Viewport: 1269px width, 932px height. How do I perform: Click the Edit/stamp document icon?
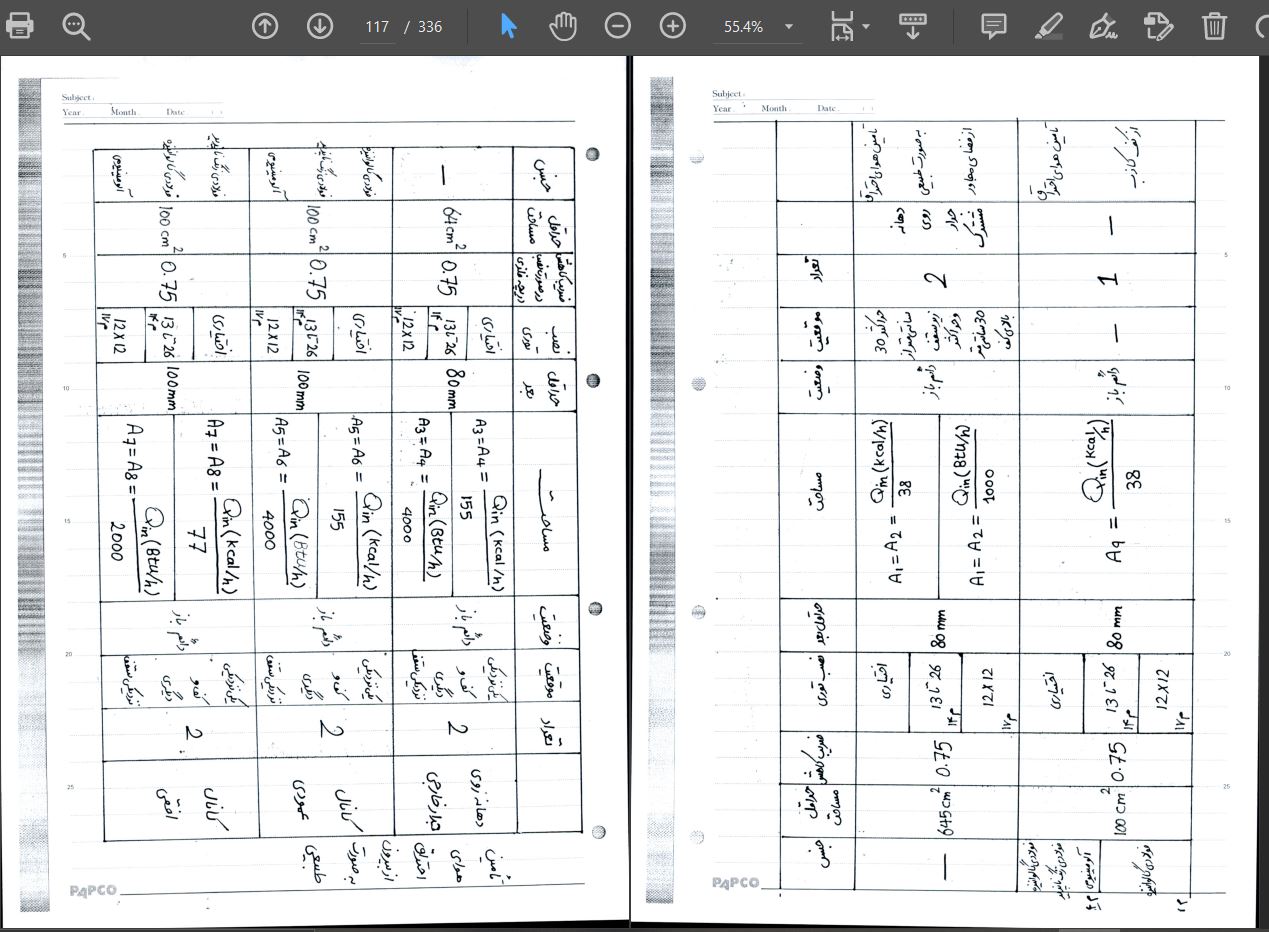(1158, 26)
